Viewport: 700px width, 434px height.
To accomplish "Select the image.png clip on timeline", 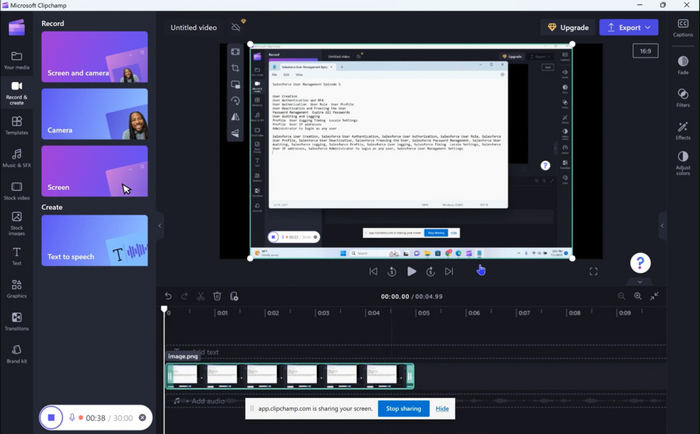I will (290, 376).
